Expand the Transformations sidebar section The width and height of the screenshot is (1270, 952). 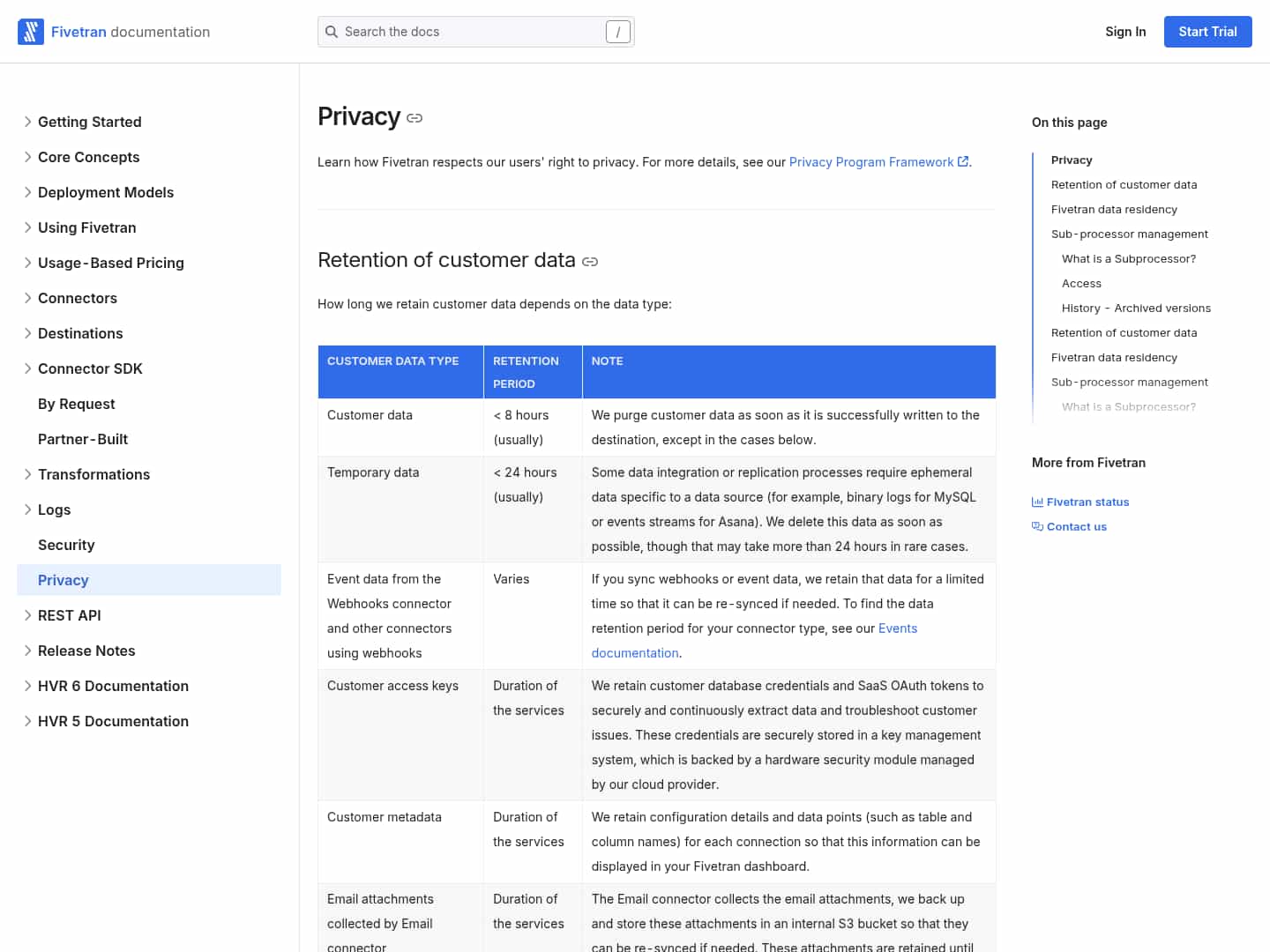[28, 474]
